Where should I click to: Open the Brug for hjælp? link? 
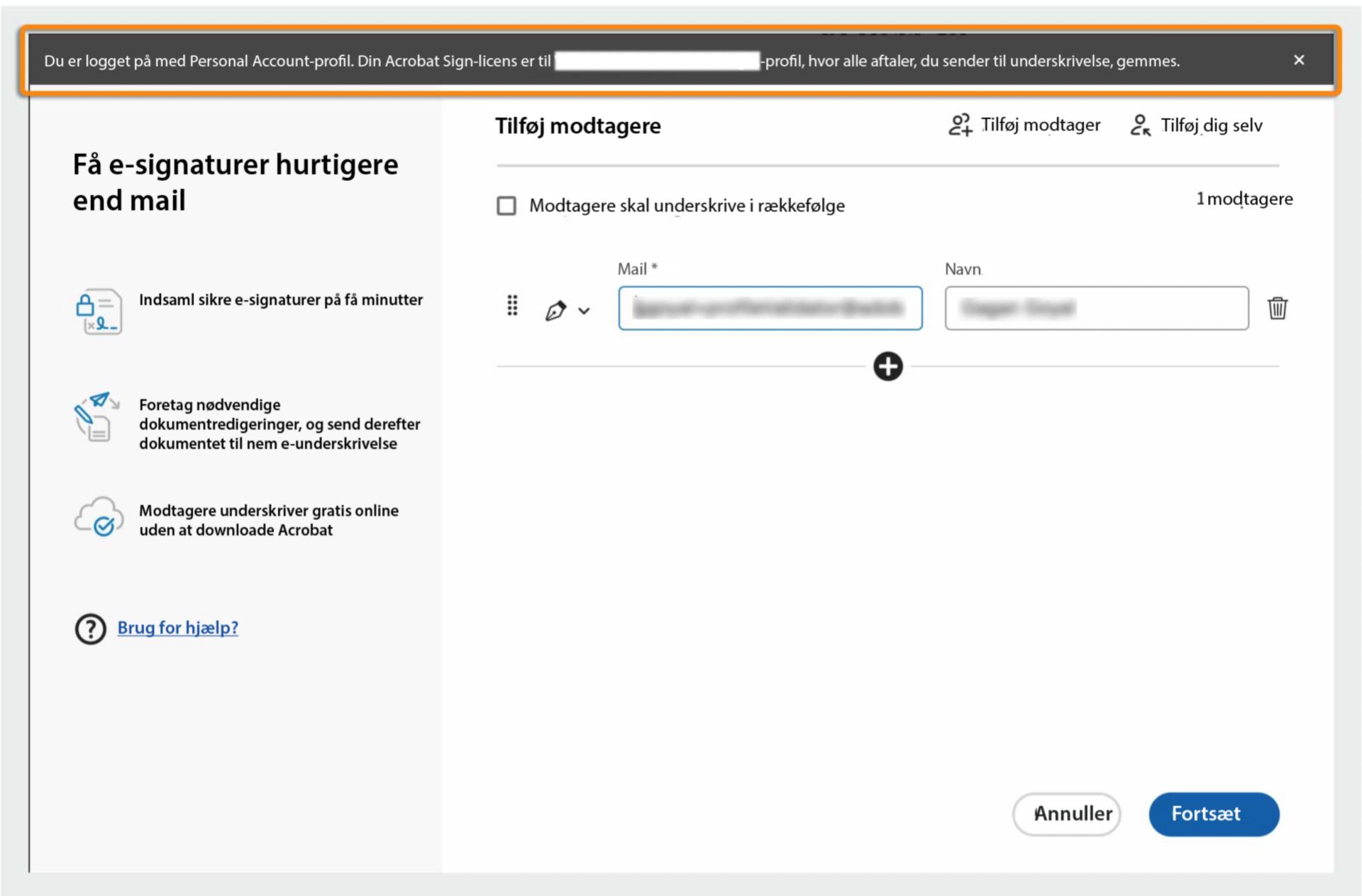[178, 628]
